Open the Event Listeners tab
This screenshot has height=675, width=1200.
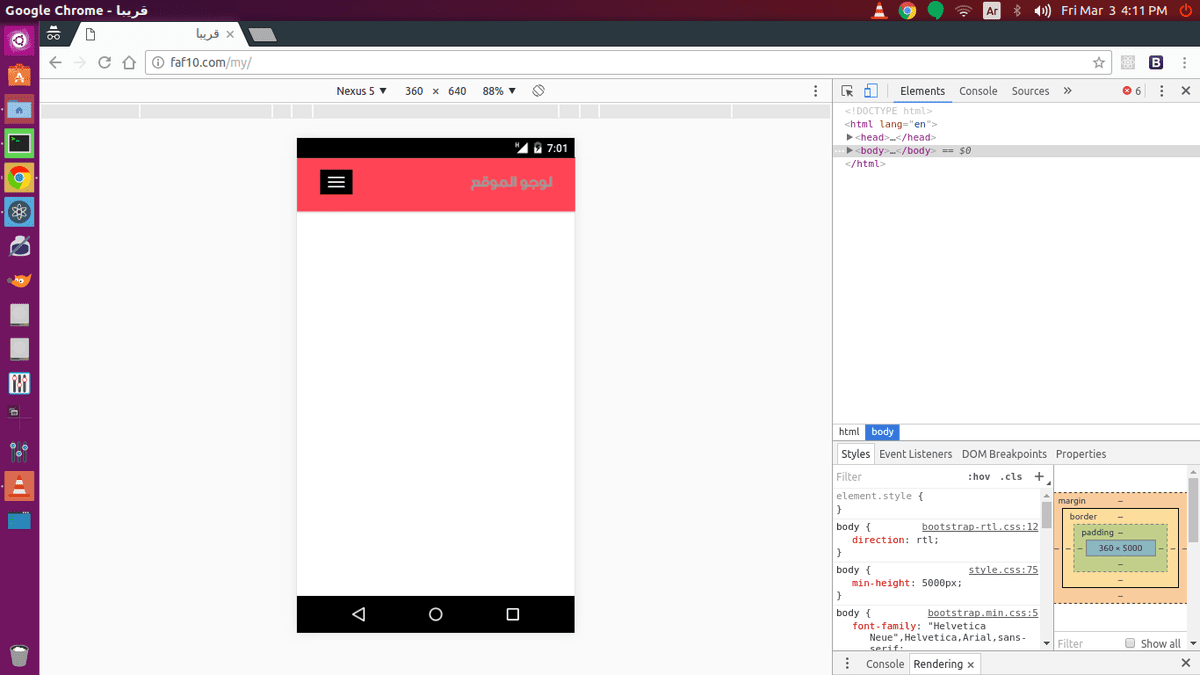(x=915, y=454)
